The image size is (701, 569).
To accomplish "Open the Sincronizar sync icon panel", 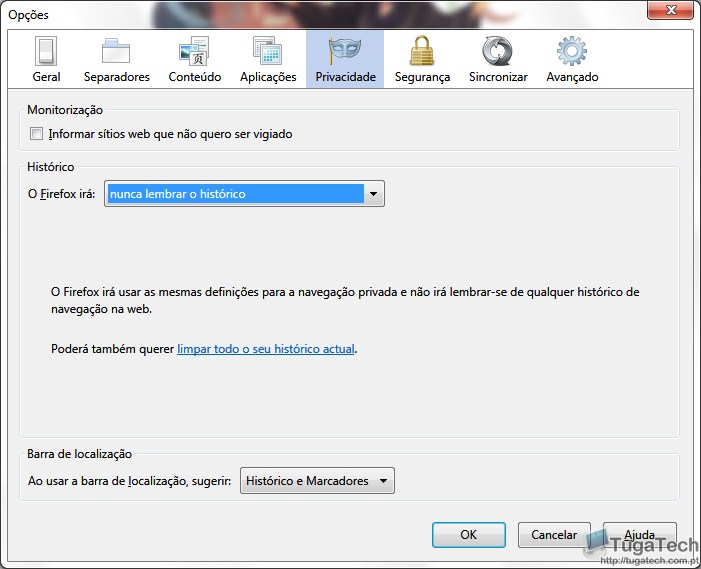I will [x=498, y=59].
